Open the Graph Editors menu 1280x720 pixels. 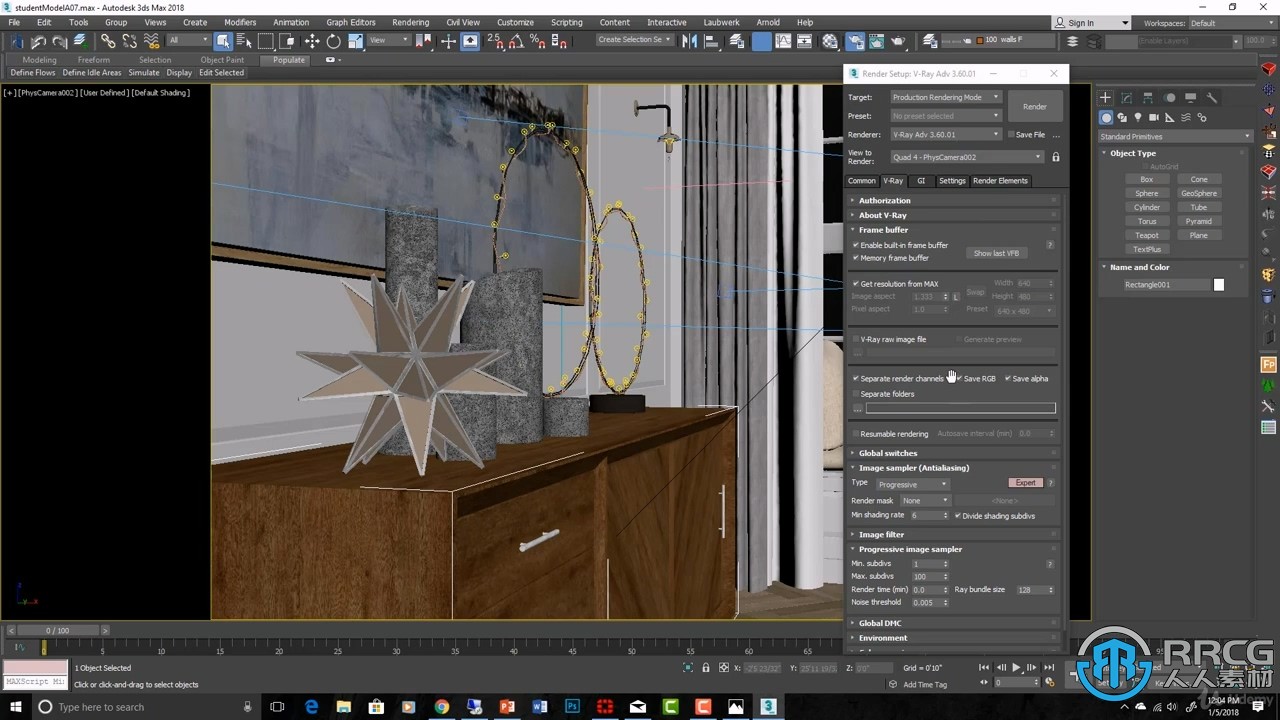point(351,22)
